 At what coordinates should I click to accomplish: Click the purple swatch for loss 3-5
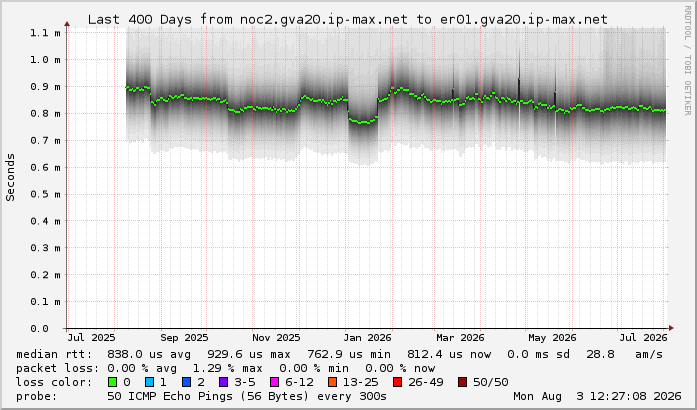coord(223,382)
